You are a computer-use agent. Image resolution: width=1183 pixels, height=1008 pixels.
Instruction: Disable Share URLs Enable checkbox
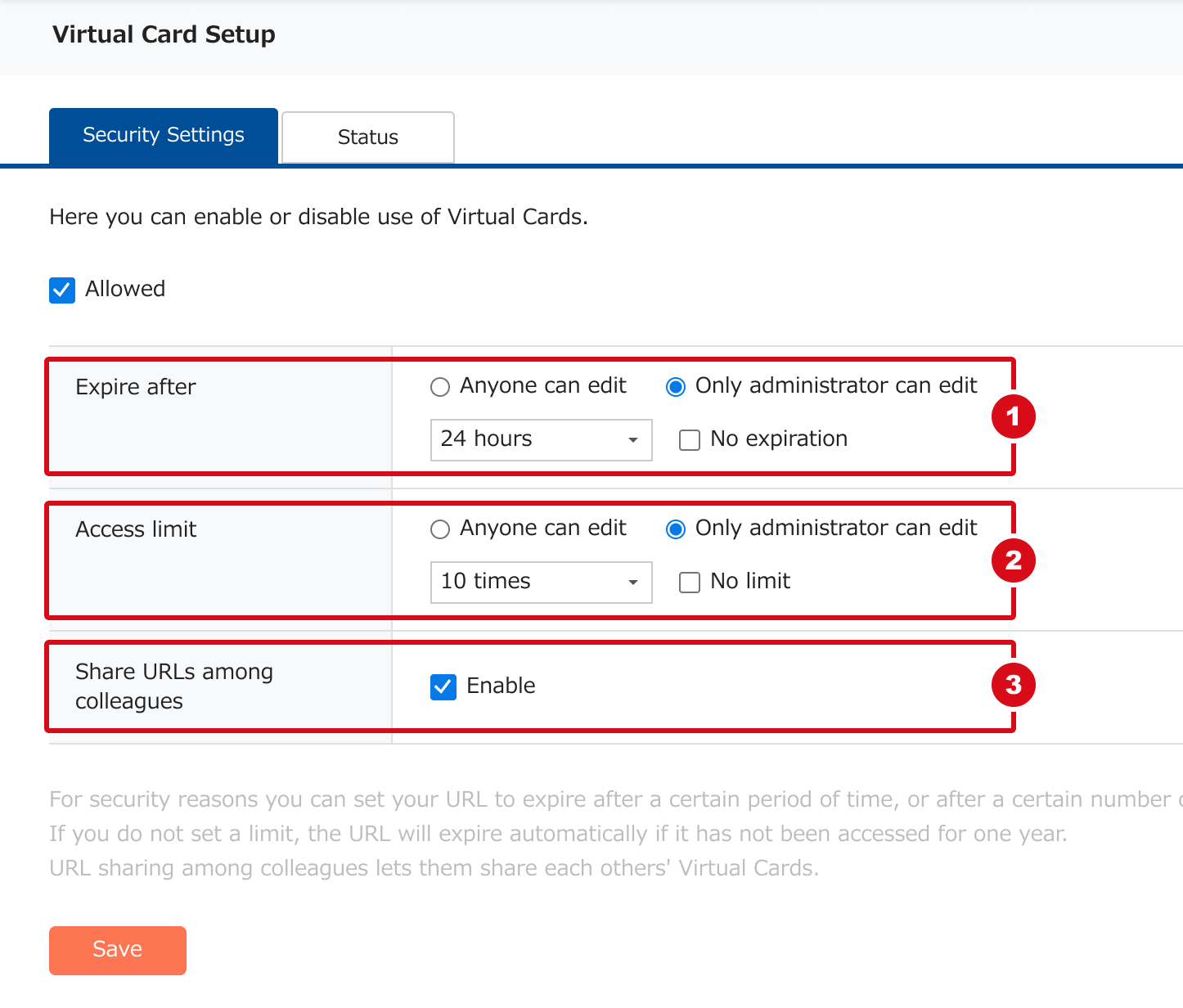[x=443, y=686]
